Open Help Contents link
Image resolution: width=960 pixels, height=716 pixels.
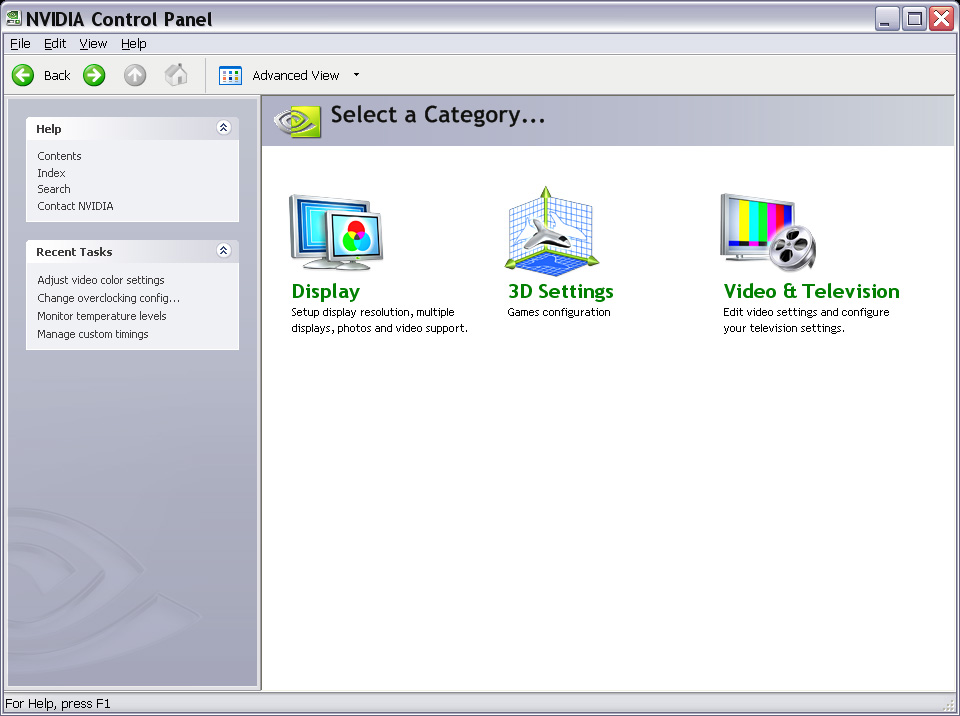pos(59,156)
